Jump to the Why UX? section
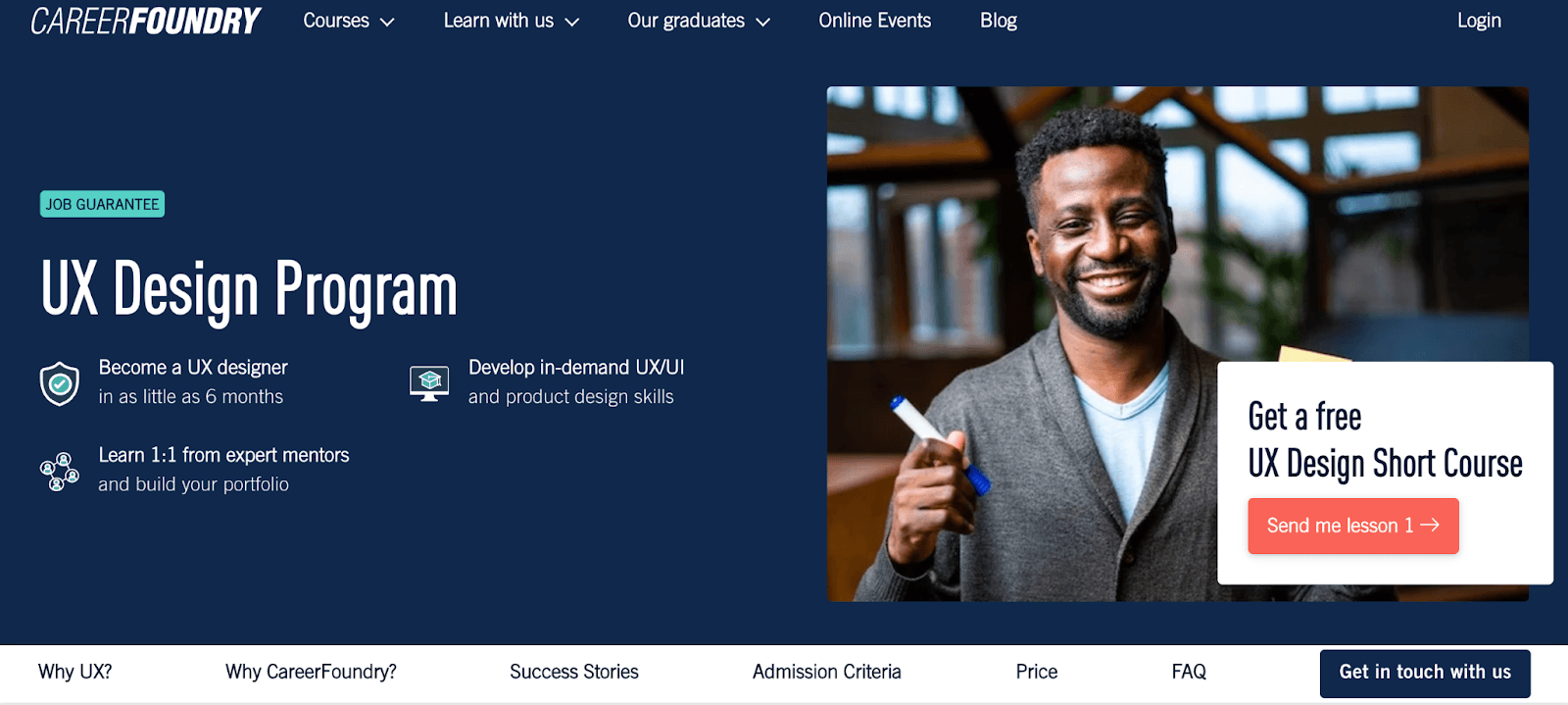Viewport: 1568px width, 705px height. click(x=75, y=672)
